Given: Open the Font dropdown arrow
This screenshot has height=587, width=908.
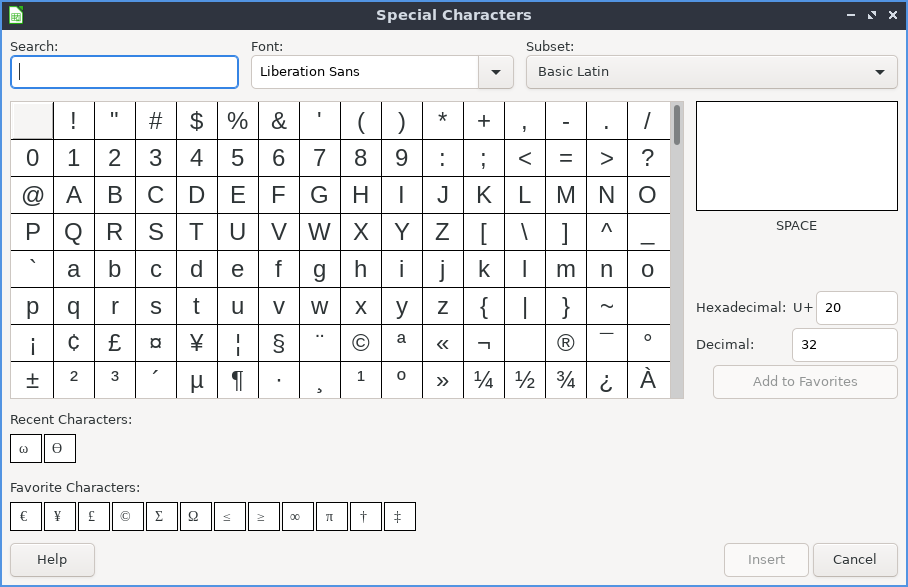Looking at the screenshot, I should click(x=496, y=72).
